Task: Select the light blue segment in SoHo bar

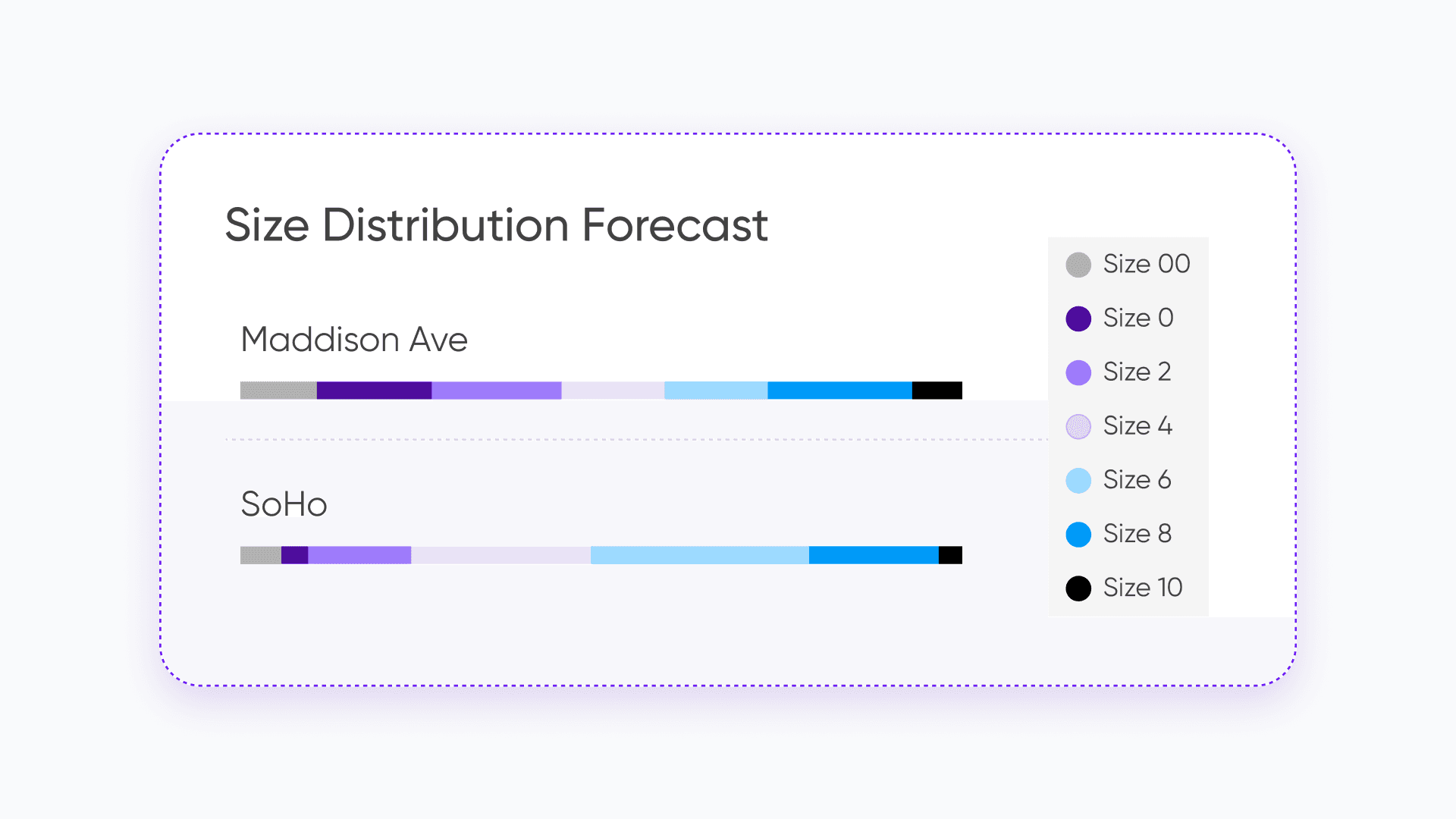Action: click(x=700, y=555)
